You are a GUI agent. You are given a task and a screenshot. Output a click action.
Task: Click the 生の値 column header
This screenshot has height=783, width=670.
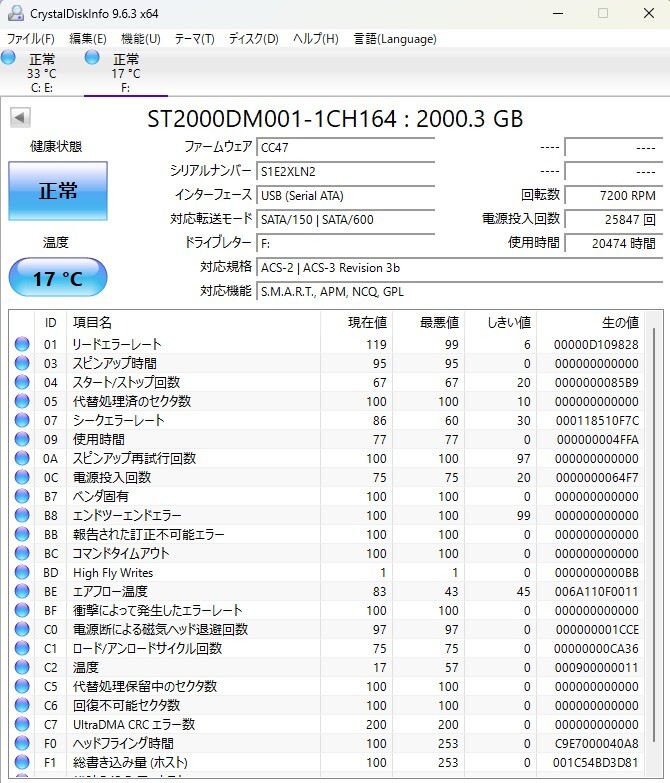[591, 322]
